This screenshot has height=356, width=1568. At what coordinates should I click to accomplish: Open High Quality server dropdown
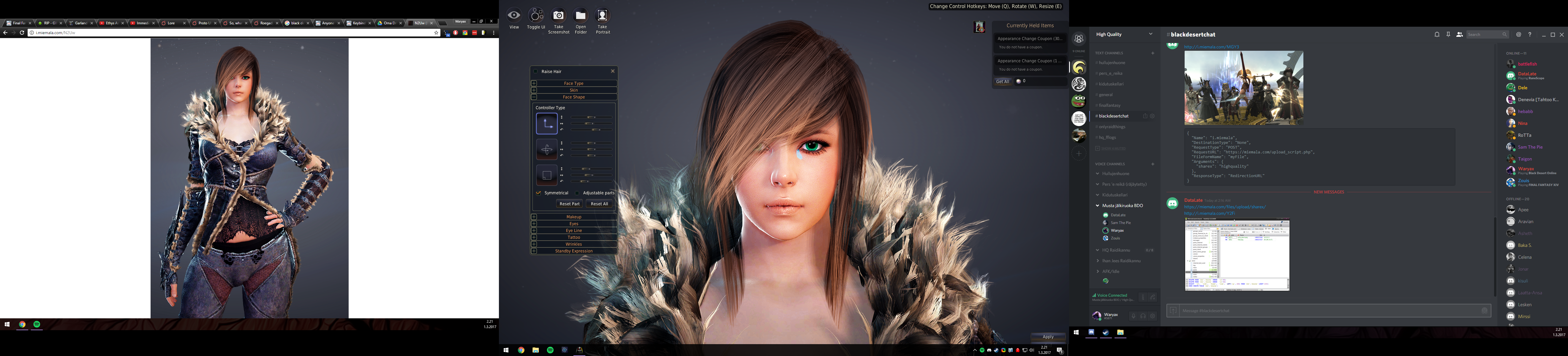[x=1150, y=35]
